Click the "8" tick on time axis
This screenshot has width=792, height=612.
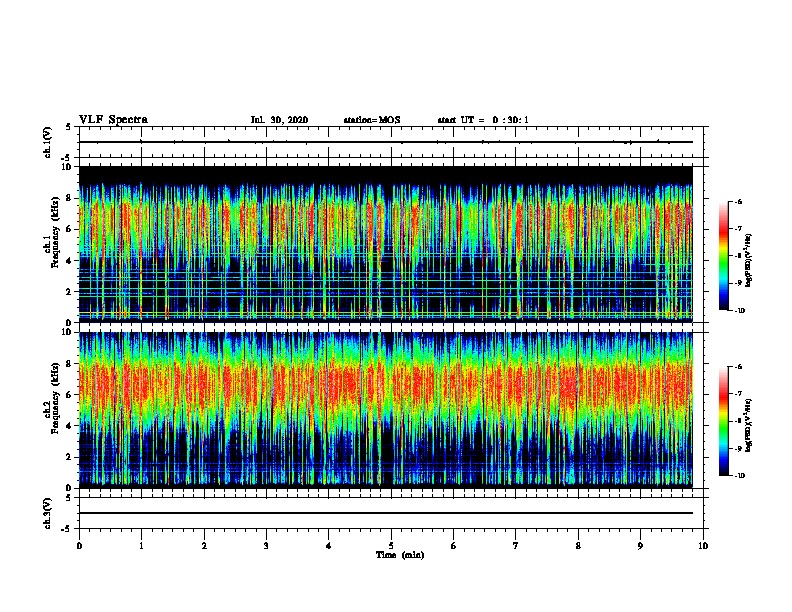578,546
